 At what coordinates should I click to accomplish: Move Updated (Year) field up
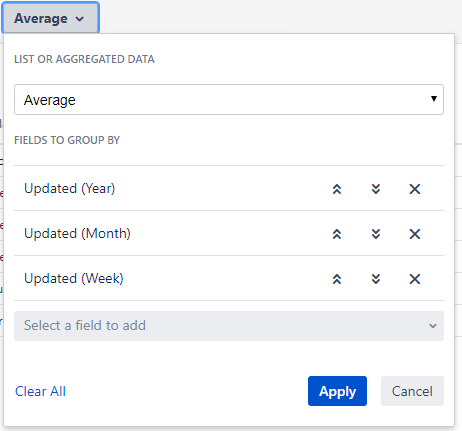[337, 189]
